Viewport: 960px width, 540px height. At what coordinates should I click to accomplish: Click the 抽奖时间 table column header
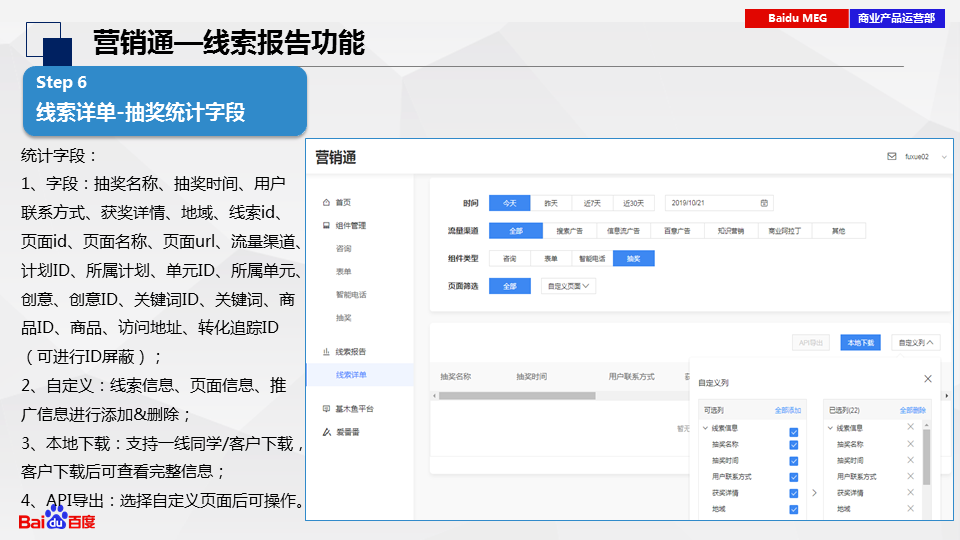click(531, 377)
